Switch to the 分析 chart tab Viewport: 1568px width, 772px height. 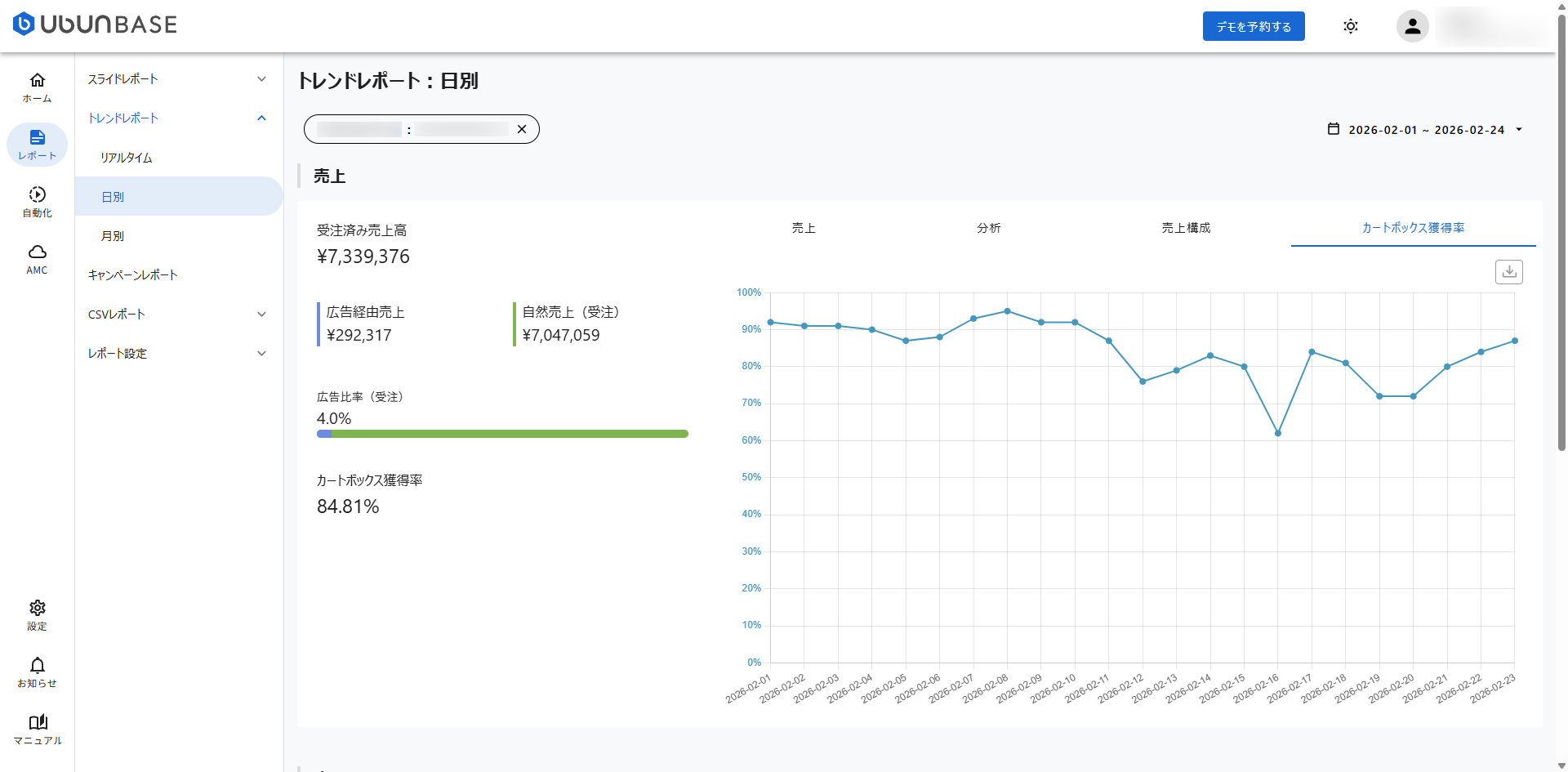(988, 228)
